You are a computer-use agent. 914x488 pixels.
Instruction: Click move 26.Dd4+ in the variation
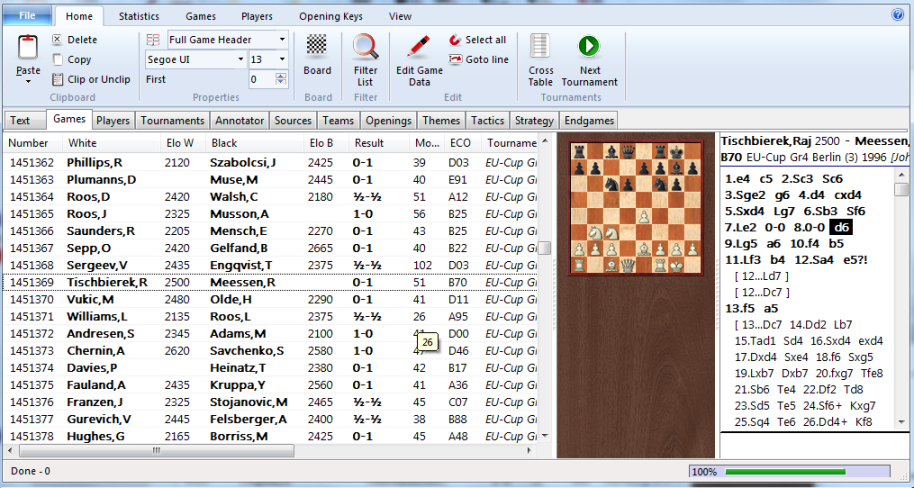coord(825,422)
